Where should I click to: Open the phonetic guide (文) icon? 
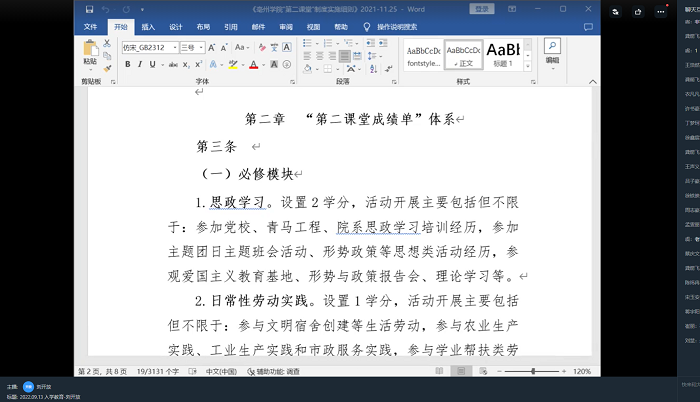(274, 47)
